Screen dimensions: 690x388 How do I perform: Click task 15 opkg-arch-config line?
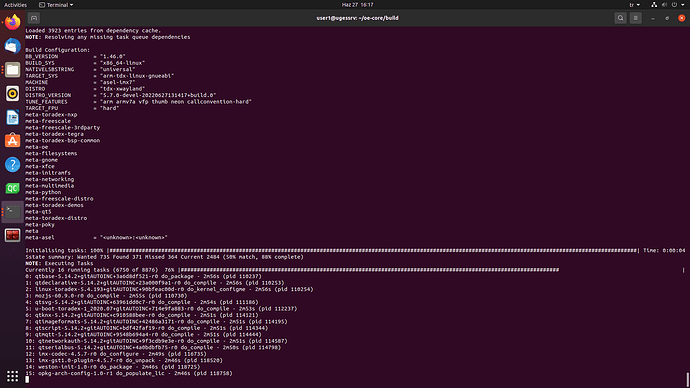(129, 373)
